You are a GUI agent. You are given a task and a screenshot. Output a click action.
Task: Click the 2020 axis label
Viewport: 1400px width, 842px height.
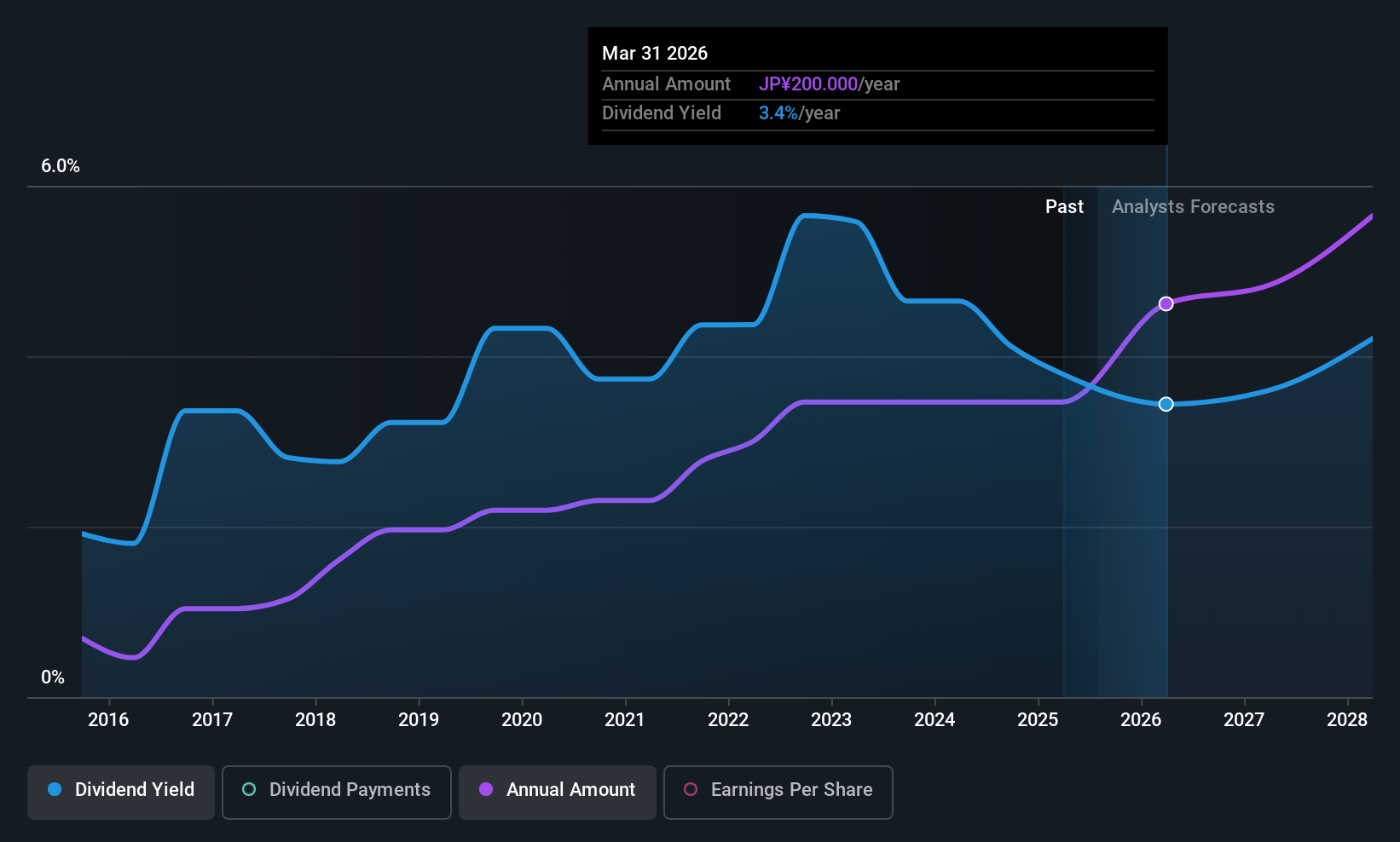(x=522, y=720)
